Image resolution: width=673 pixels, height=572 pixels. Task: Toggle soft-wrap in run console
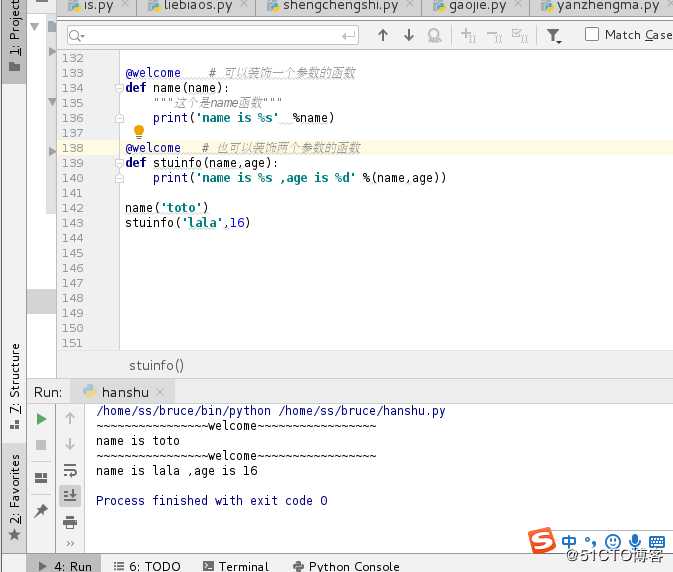70,470
